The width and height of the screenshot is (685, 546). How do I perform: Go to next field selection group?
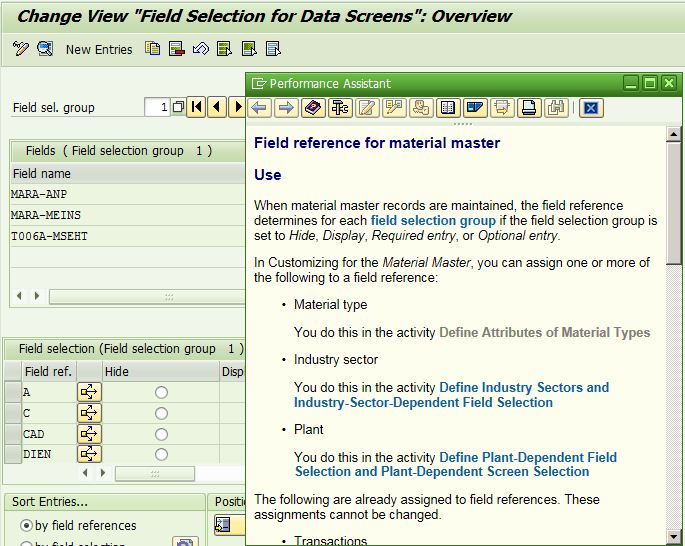coord(237,107)
